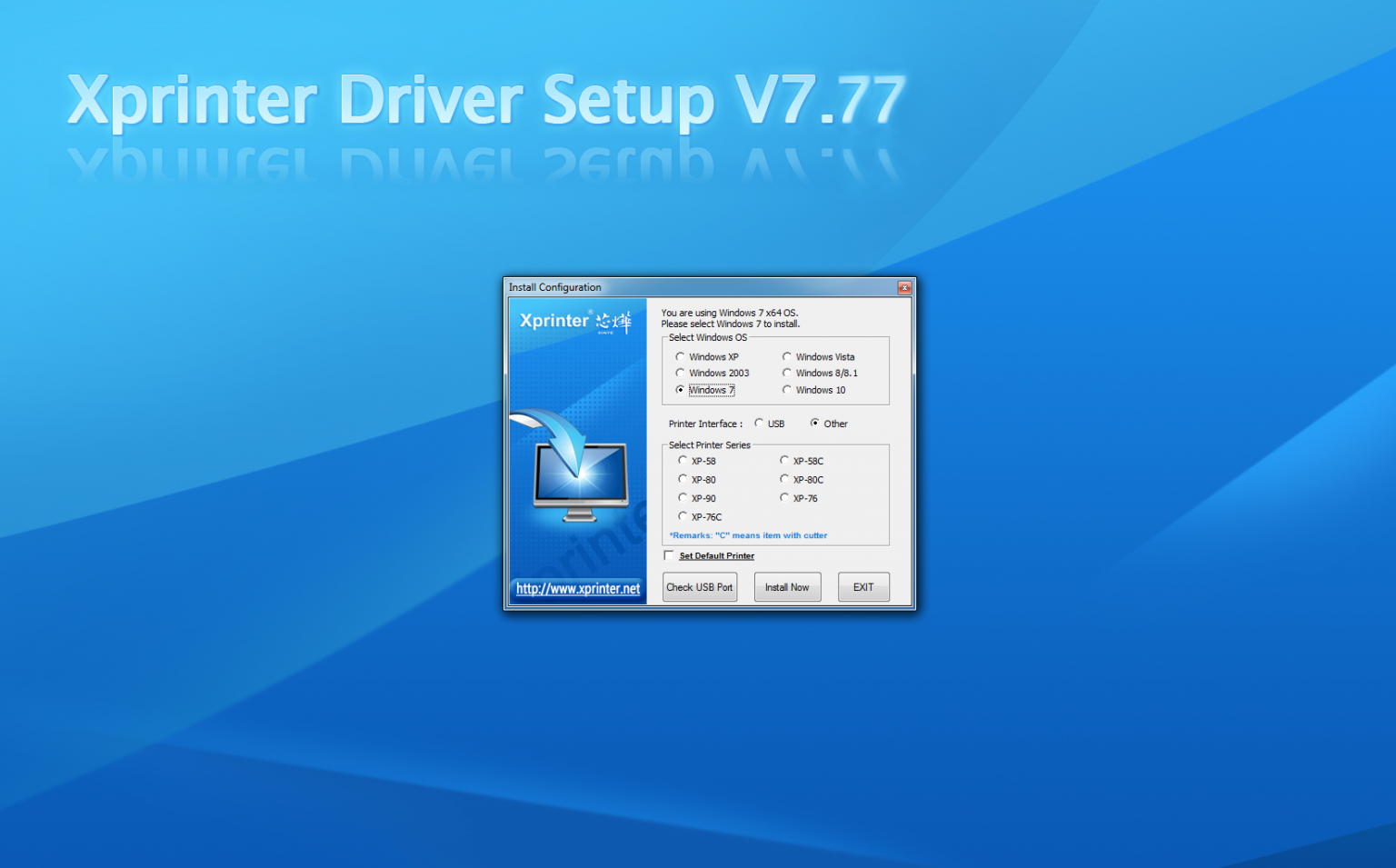Enable the Set Default Printer checkbox
Screen dimensions: 1396x868
(x=669, y=555)
